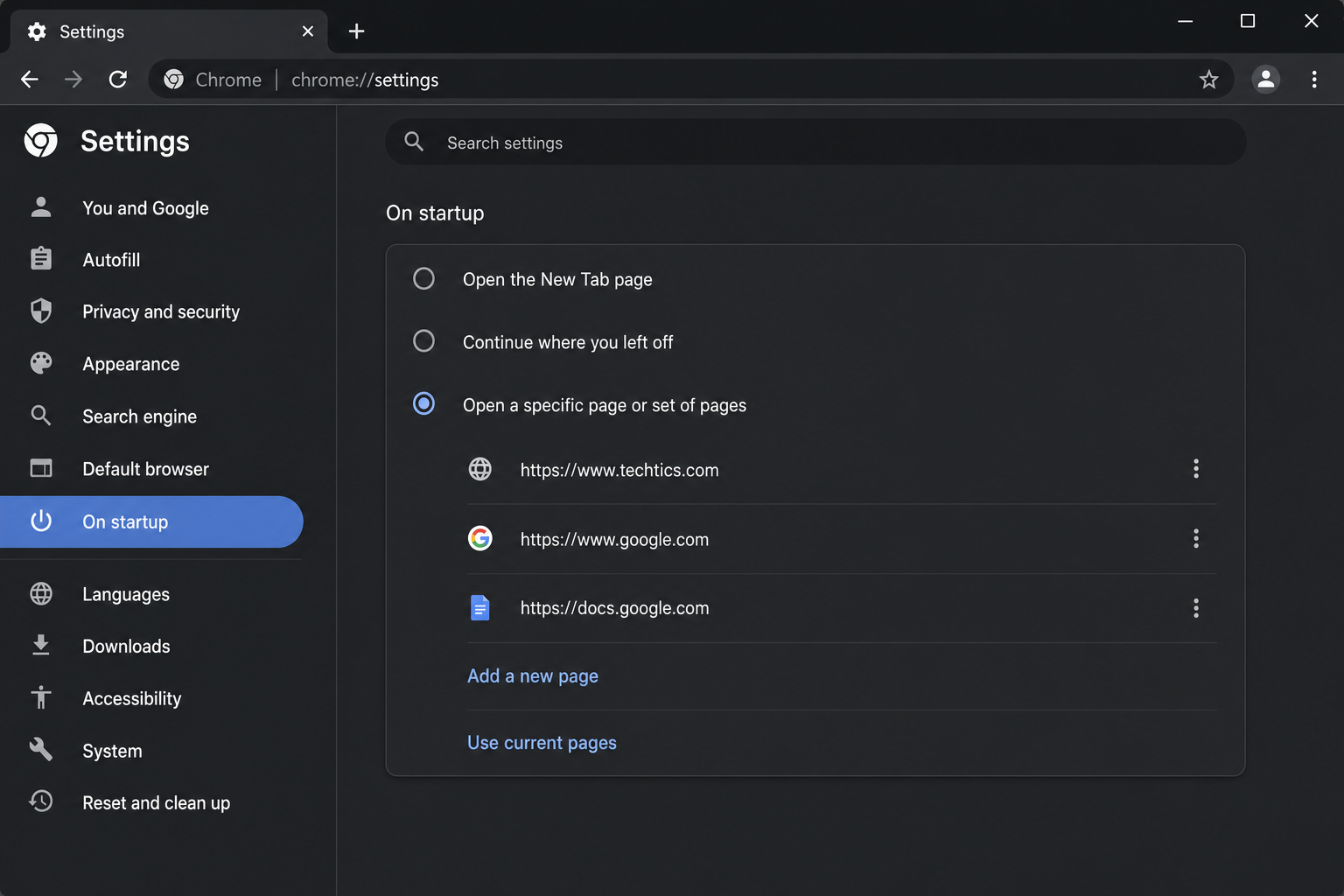Maximize the Chrome window
Image resolution: width=1344 pixels, height=896 pixels.
click(1248, 21)
